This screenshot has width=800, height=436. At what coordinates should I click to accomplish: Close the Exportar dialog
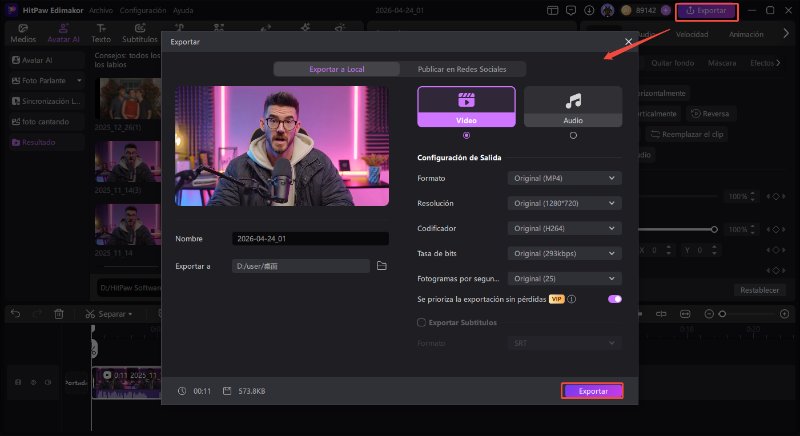pos(628,41)
